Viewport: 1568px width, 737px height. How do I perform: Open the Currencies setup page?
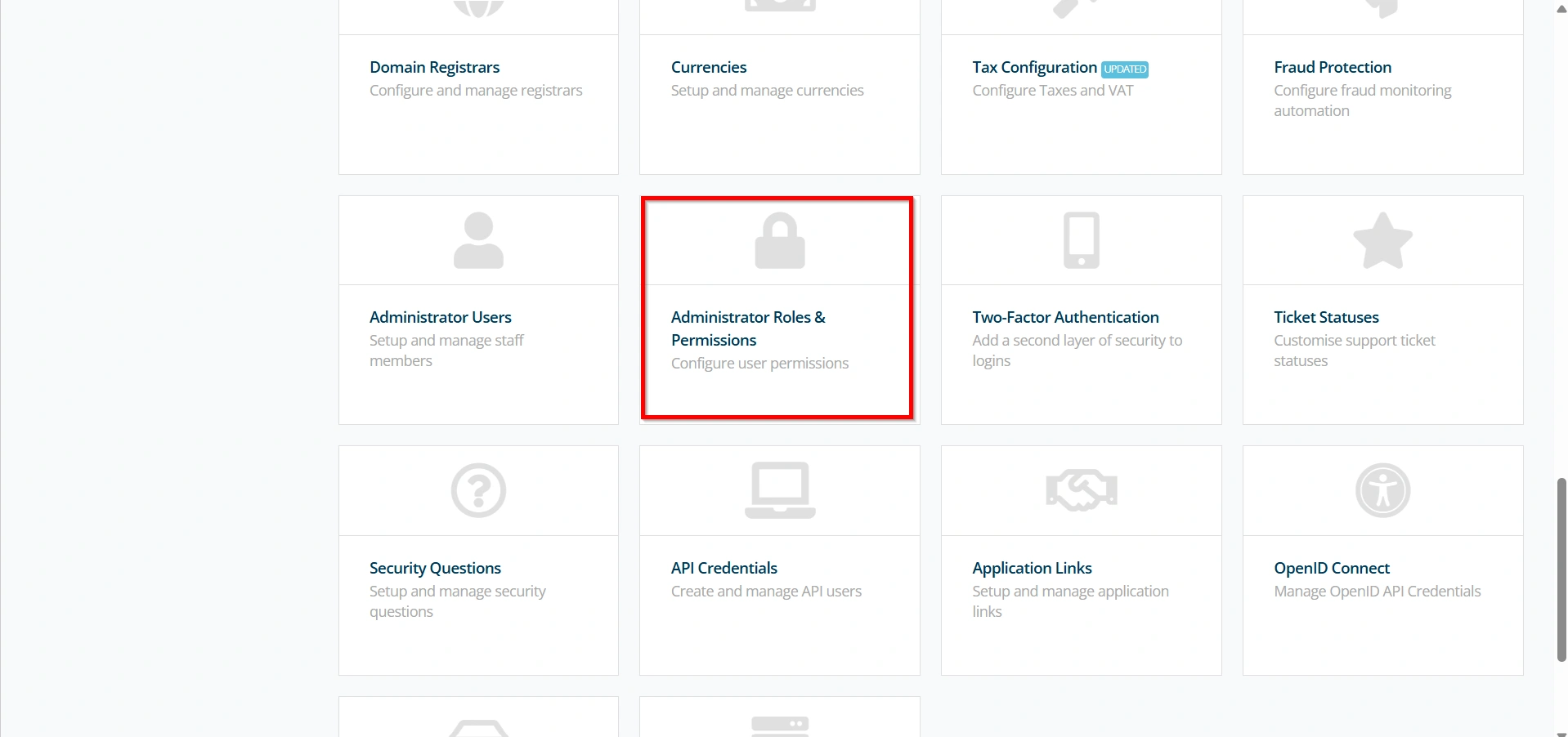[709, 67]
